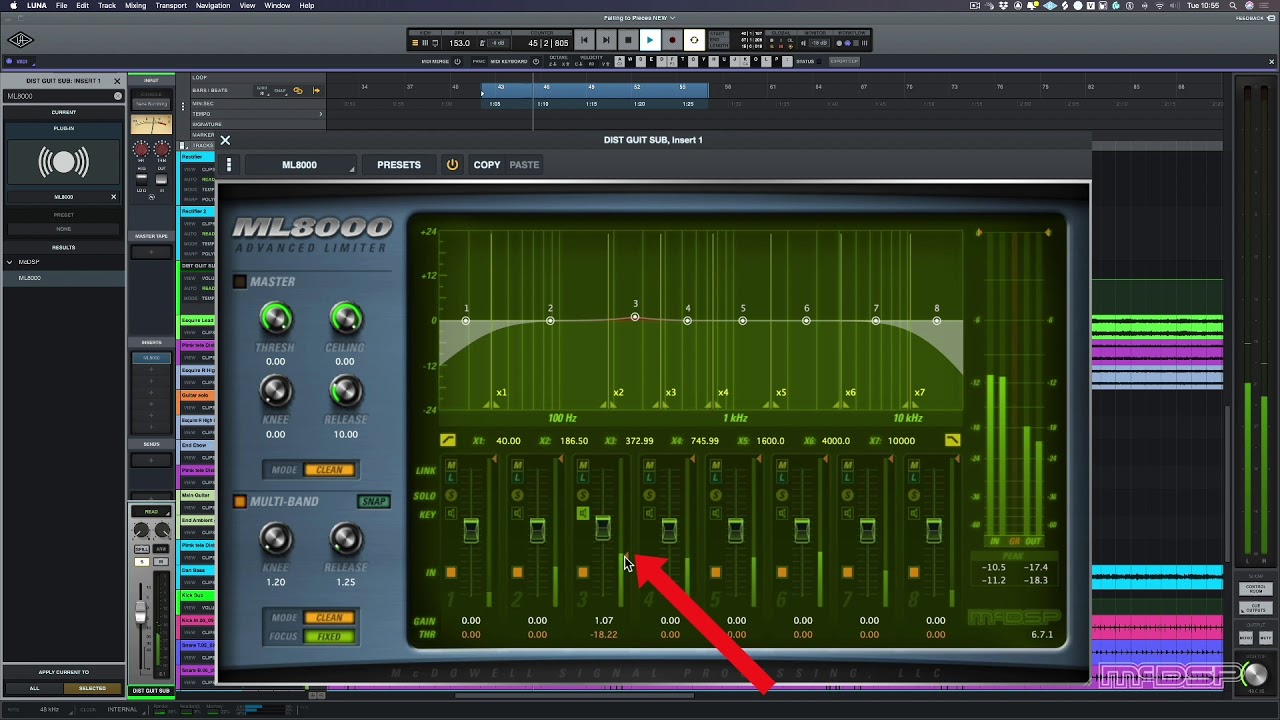Click the Stop button in transport
The image size is (1280, 720).
(627, 40)
